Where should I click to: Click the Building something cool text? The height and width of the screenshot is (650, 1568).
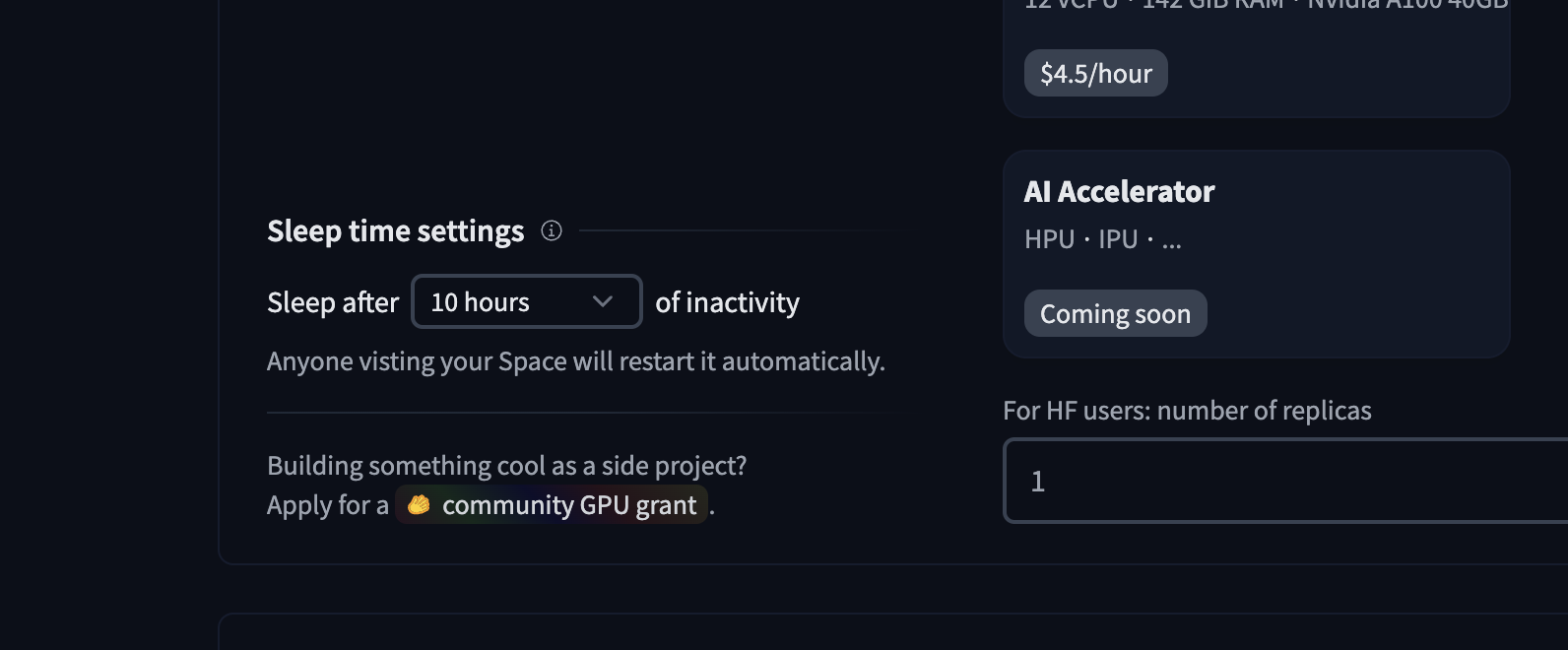(506, 465)
